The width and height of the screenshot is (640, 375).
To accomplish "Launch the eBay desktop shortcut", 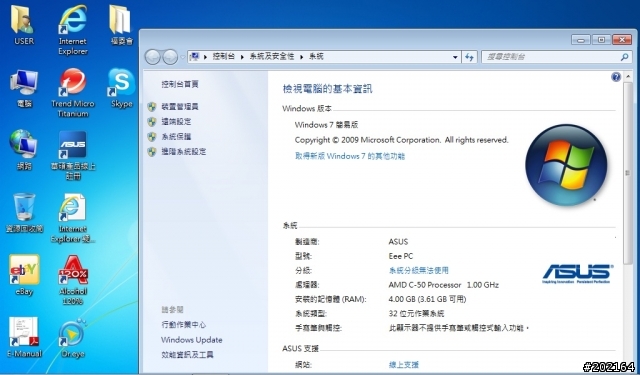I will 24,275.
